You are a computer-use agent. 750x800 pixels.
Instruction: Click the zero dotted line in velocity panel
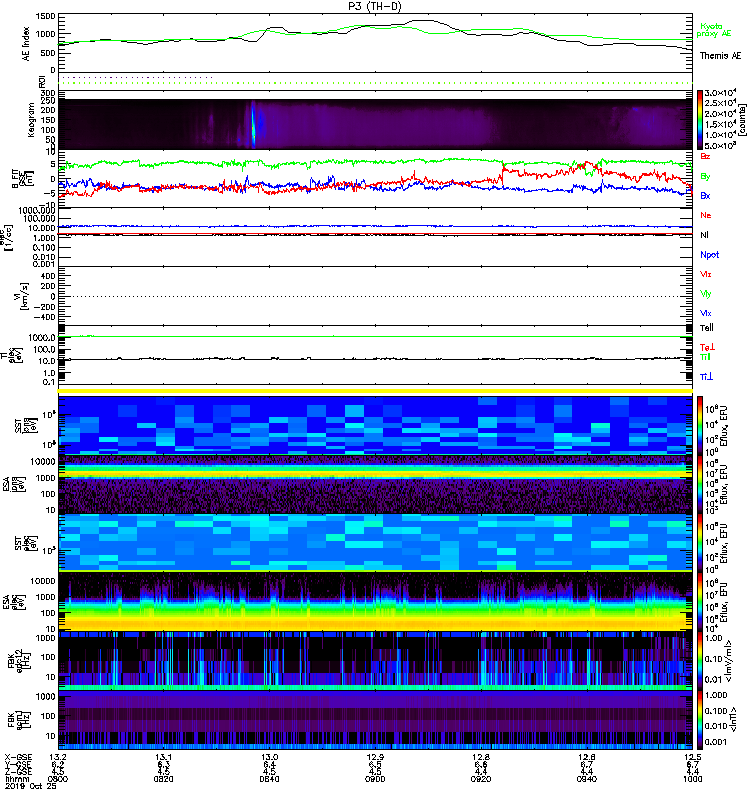(376, 296)
